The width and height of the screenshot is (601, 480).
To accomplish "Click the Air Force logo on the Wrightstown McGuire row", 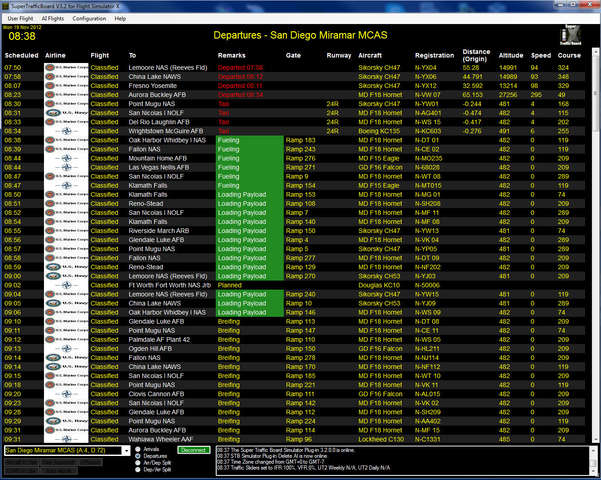I will tap(66, 131).
